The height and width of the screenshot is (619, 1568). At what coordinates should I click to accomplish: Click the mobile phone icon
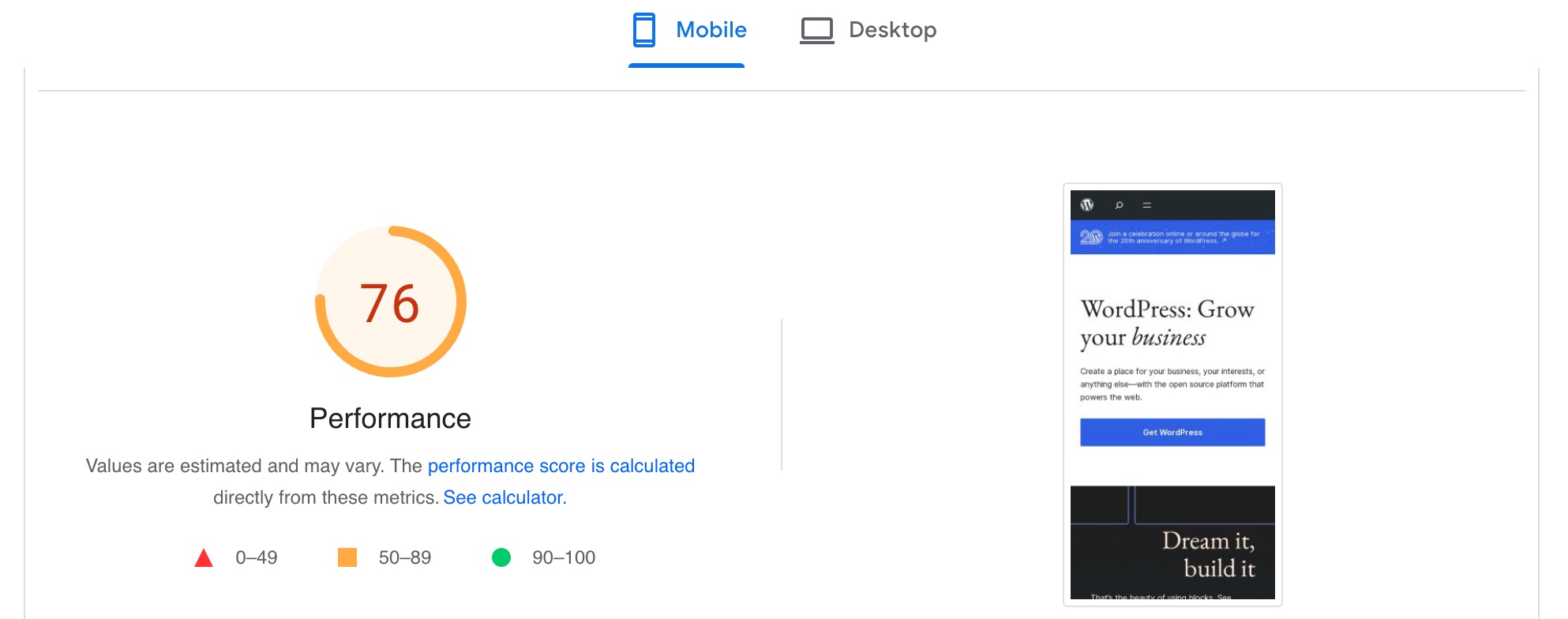coord(644,30)
